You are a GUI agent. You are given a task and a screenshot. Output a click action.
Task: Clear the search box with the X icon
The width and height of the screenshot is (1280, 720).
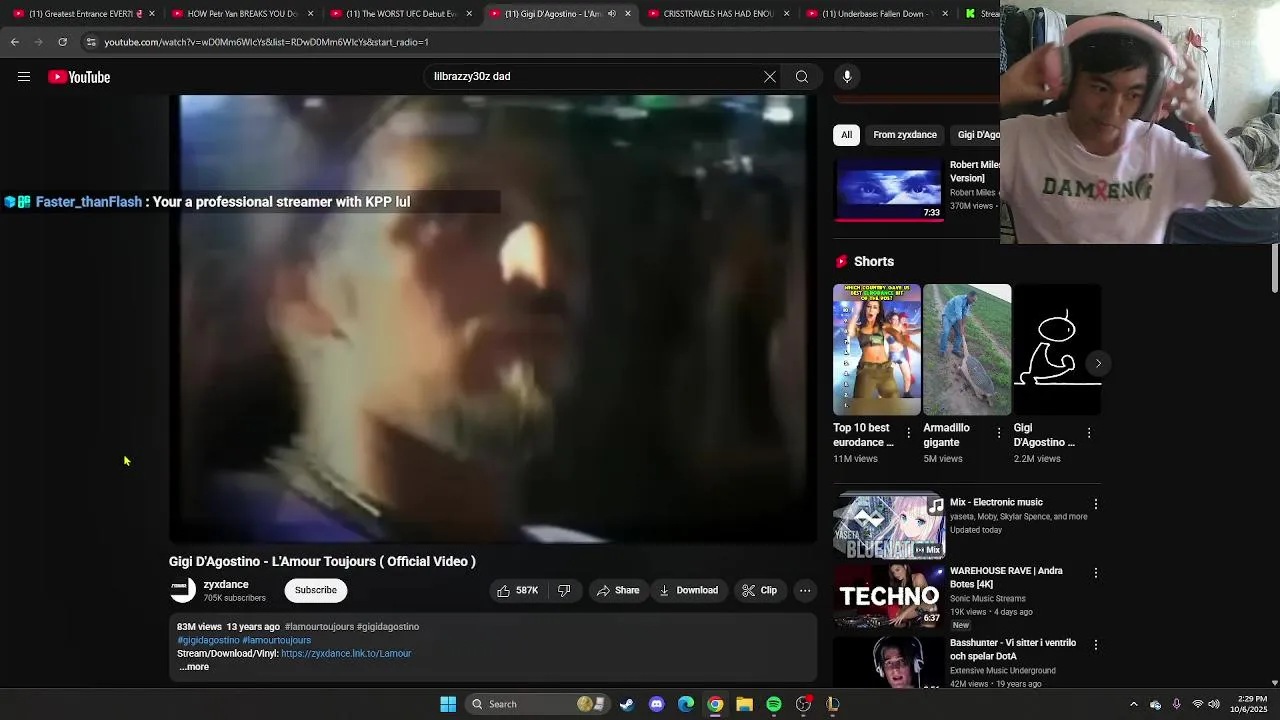click(x=770, y=77)
